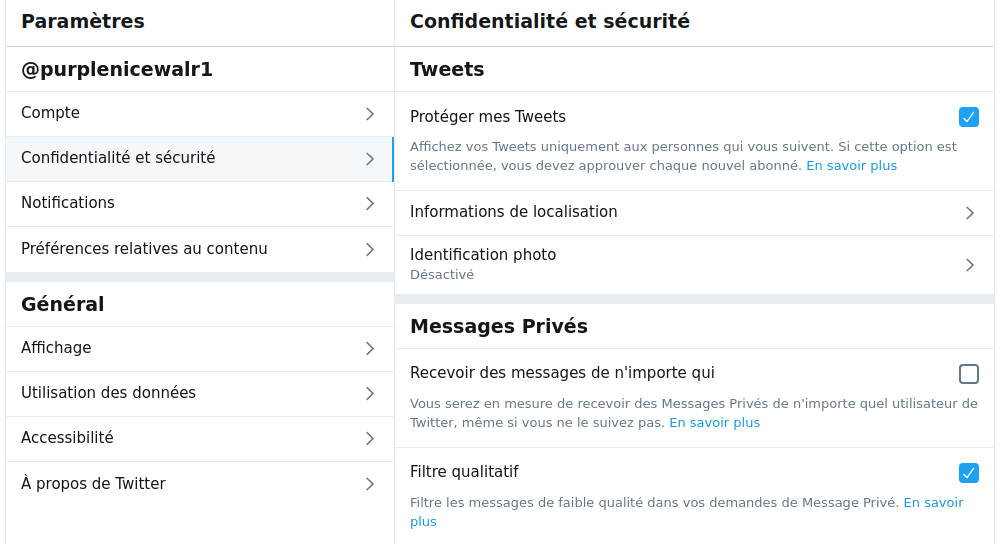Uncheck the Protéger mes Tweets checkbox
Image resolution: width=1005 pixels, height=544 pixels.
tap(968, 117)
